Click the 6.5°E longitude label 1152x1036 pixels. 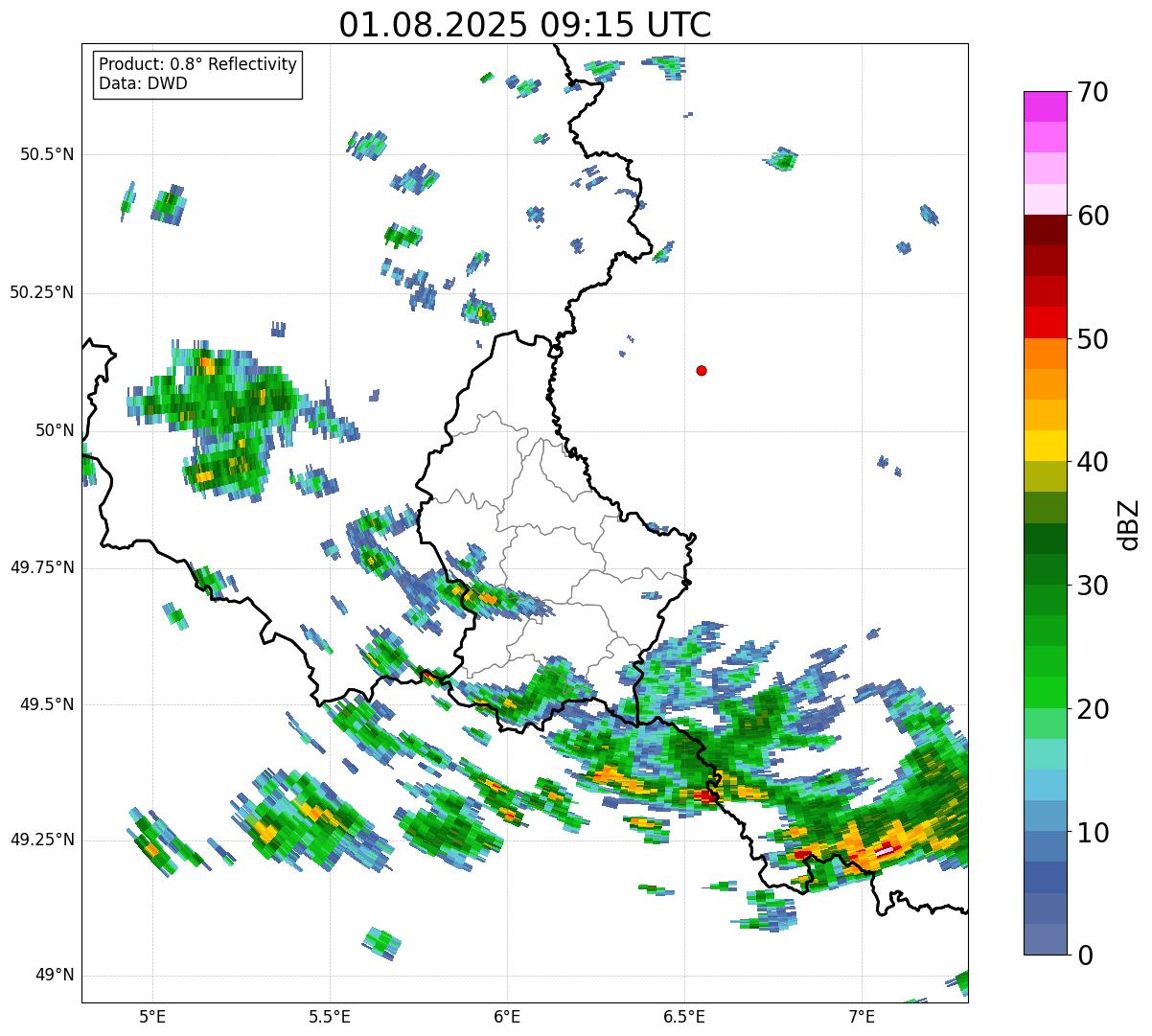(x=684, y=1016)
